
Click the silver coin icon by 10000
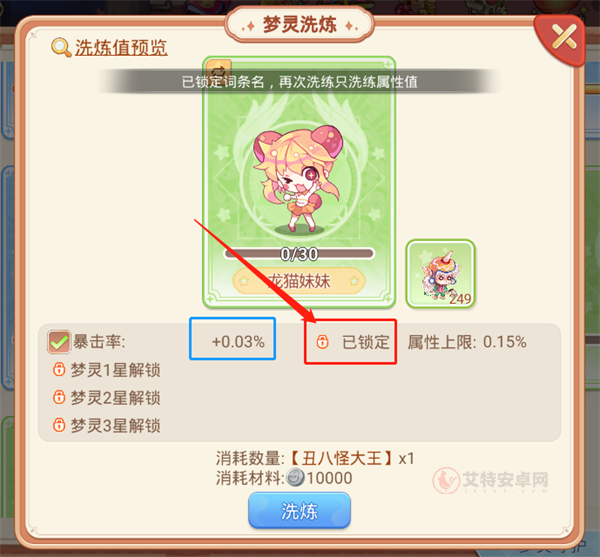[x=295, y=477]
